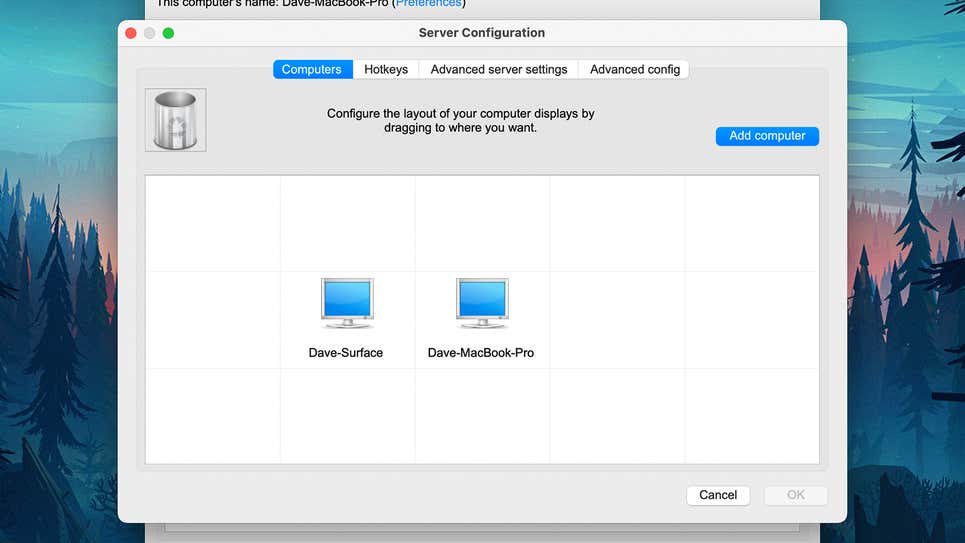Zoom the window with green button
Image resolution: width=965 pixels, height=543 pixels.
[x=168, y=33]
